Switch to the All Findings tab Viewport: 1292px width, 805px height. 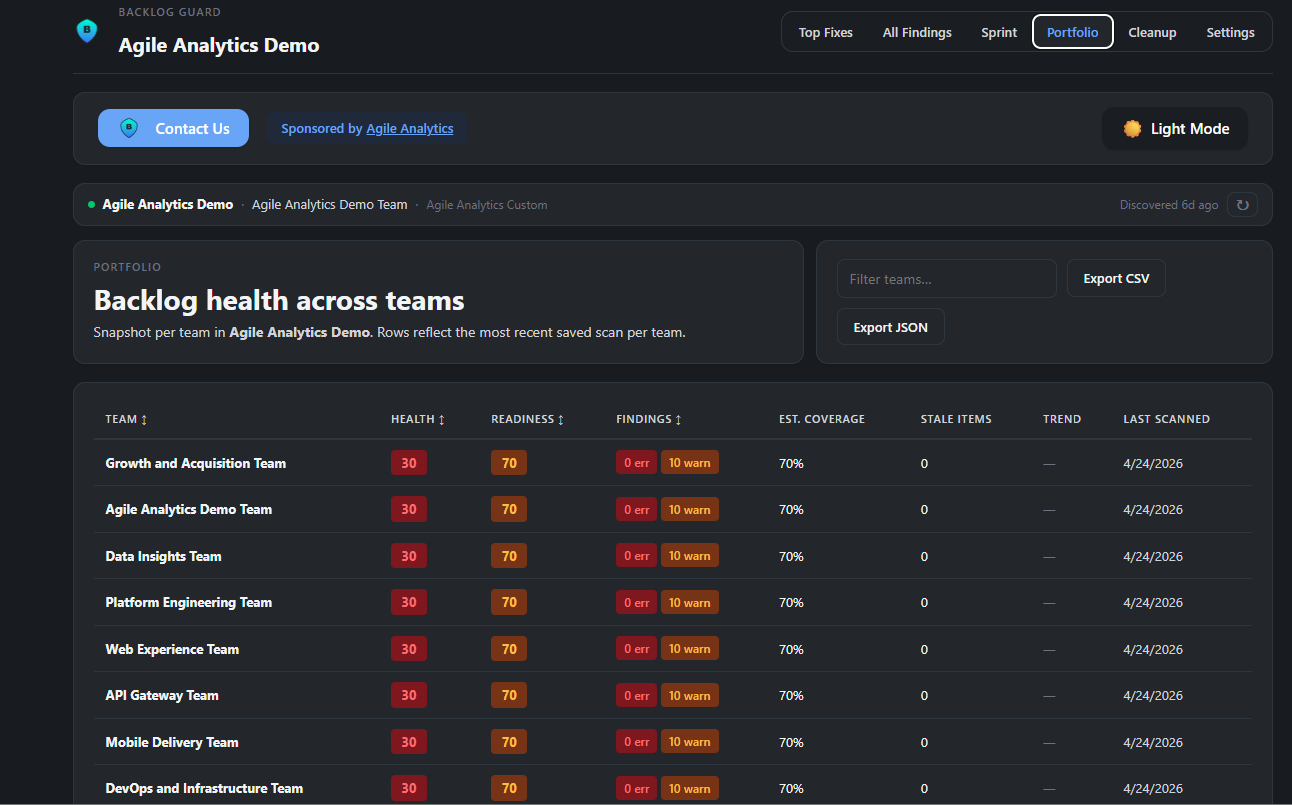(917, 32)
